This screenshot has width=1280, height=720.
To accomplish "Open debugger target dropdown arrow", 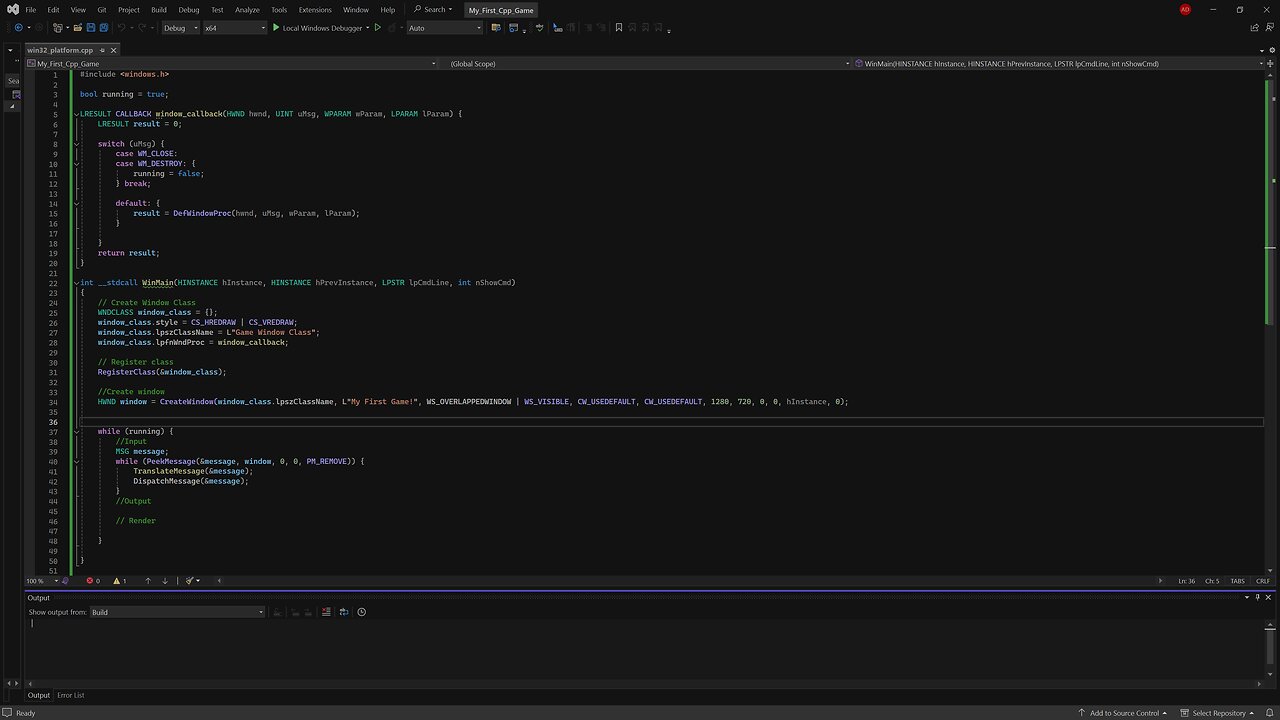I will [368, 28].
